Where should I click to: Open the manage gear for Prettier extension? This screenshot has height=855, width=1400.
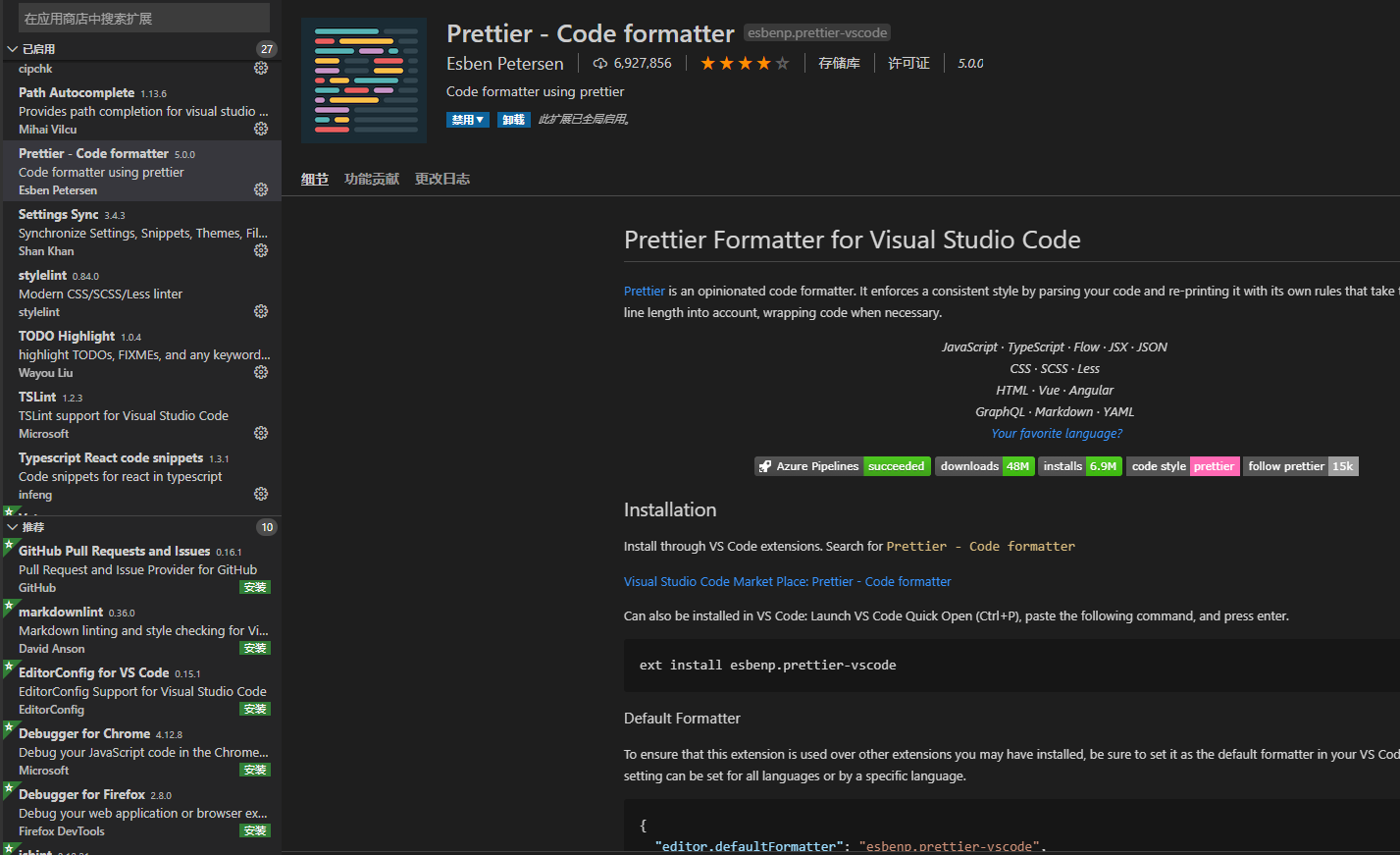point(260,188)
